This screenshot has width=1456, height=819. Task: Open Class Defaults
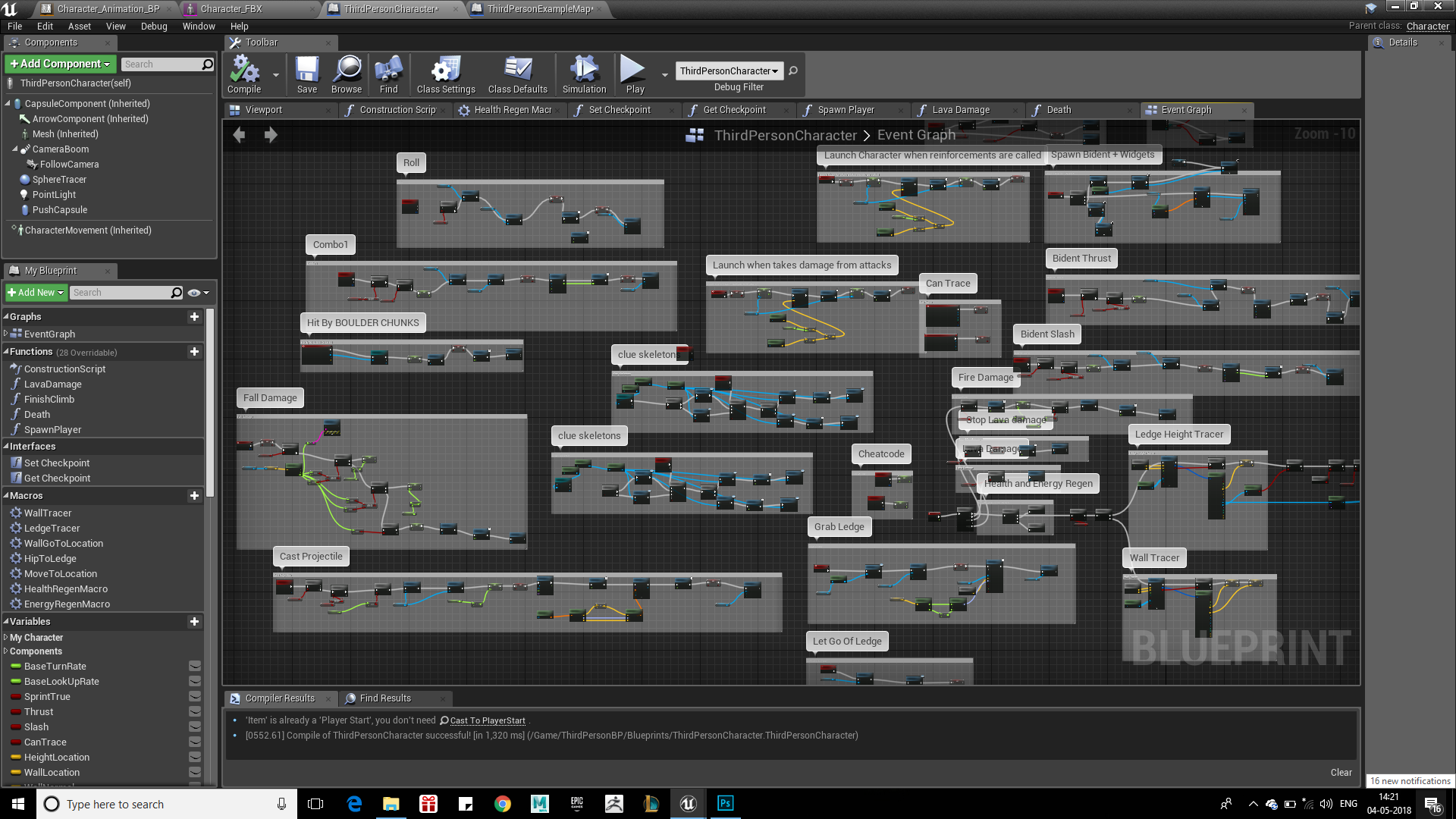tap(518, 74)
